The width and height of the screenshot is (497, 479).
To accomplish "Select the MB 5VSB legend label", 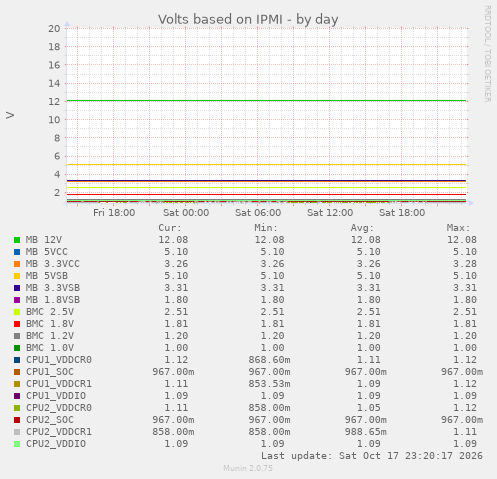I will [47, 276].
